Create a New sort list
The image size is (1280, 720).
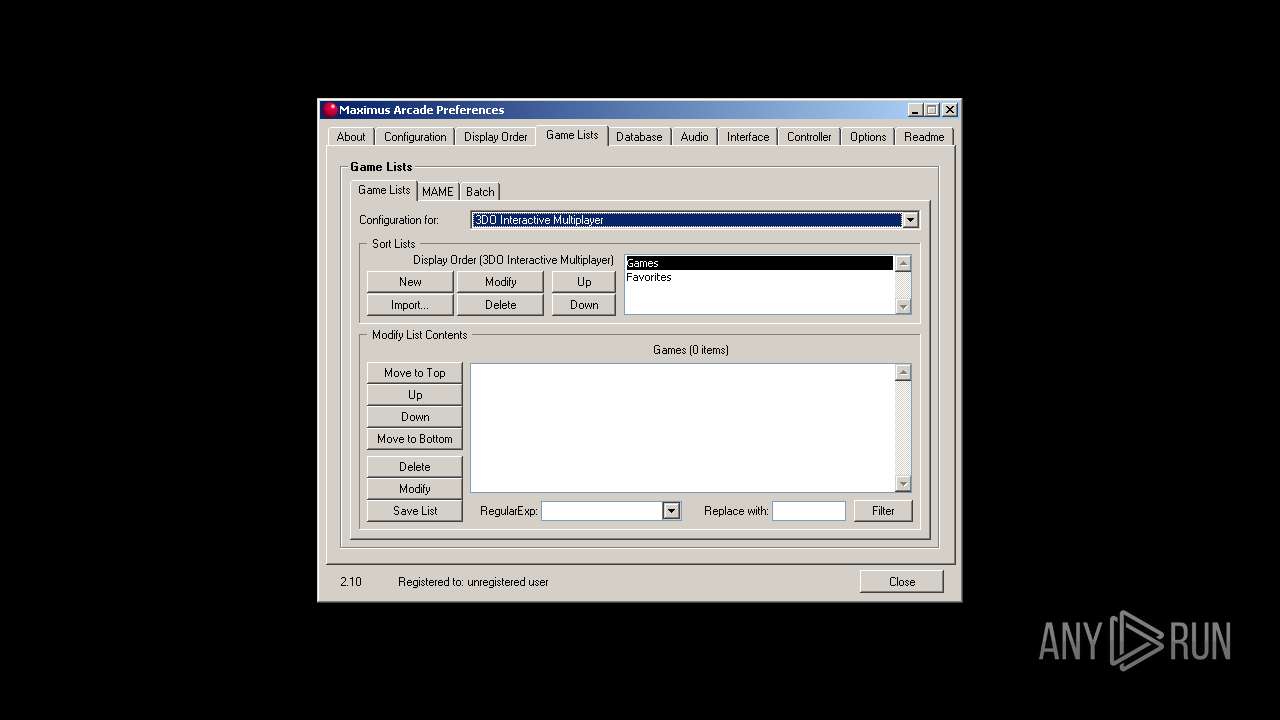click(x=410, y=282)
